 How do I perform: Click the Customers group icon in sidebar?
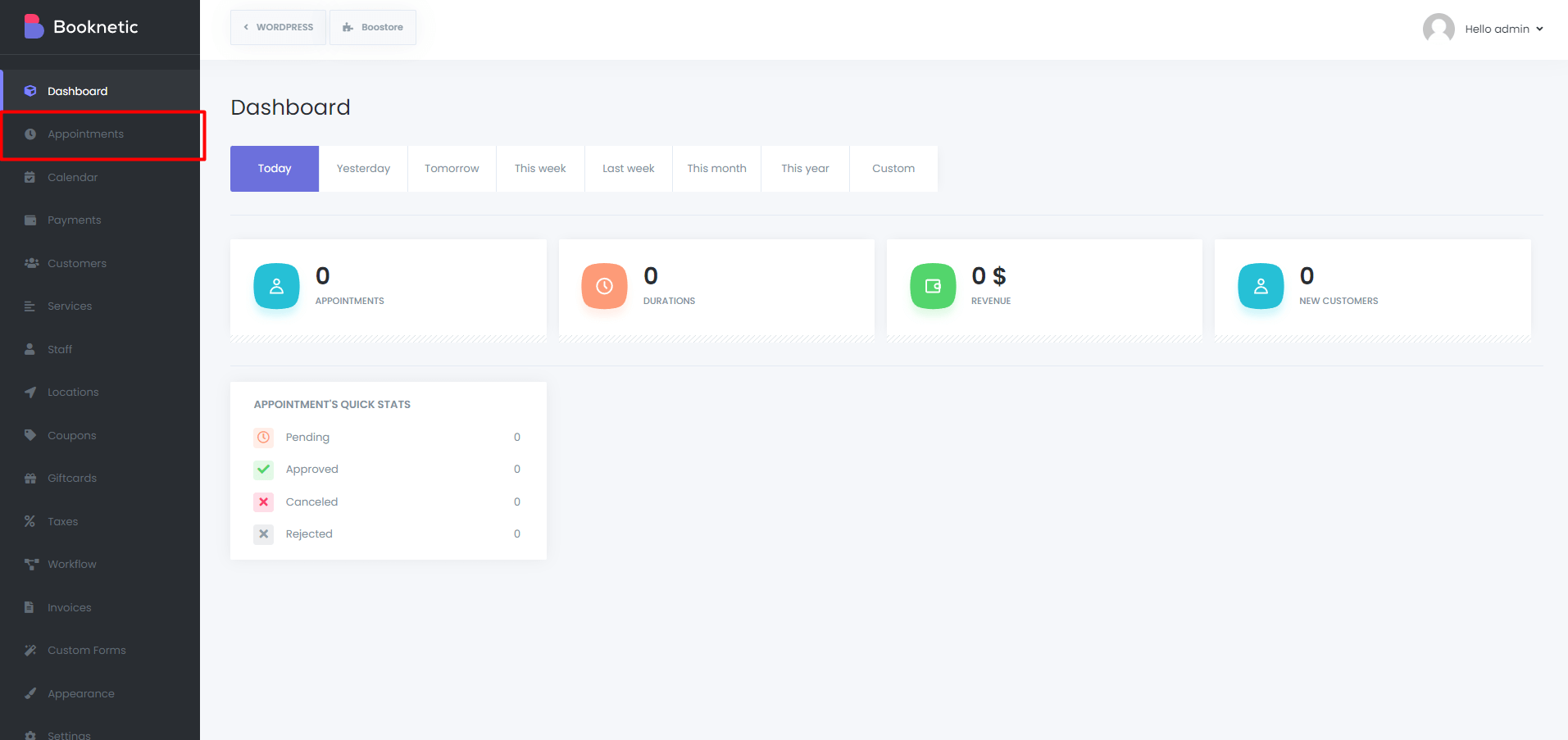coord(31,263)
